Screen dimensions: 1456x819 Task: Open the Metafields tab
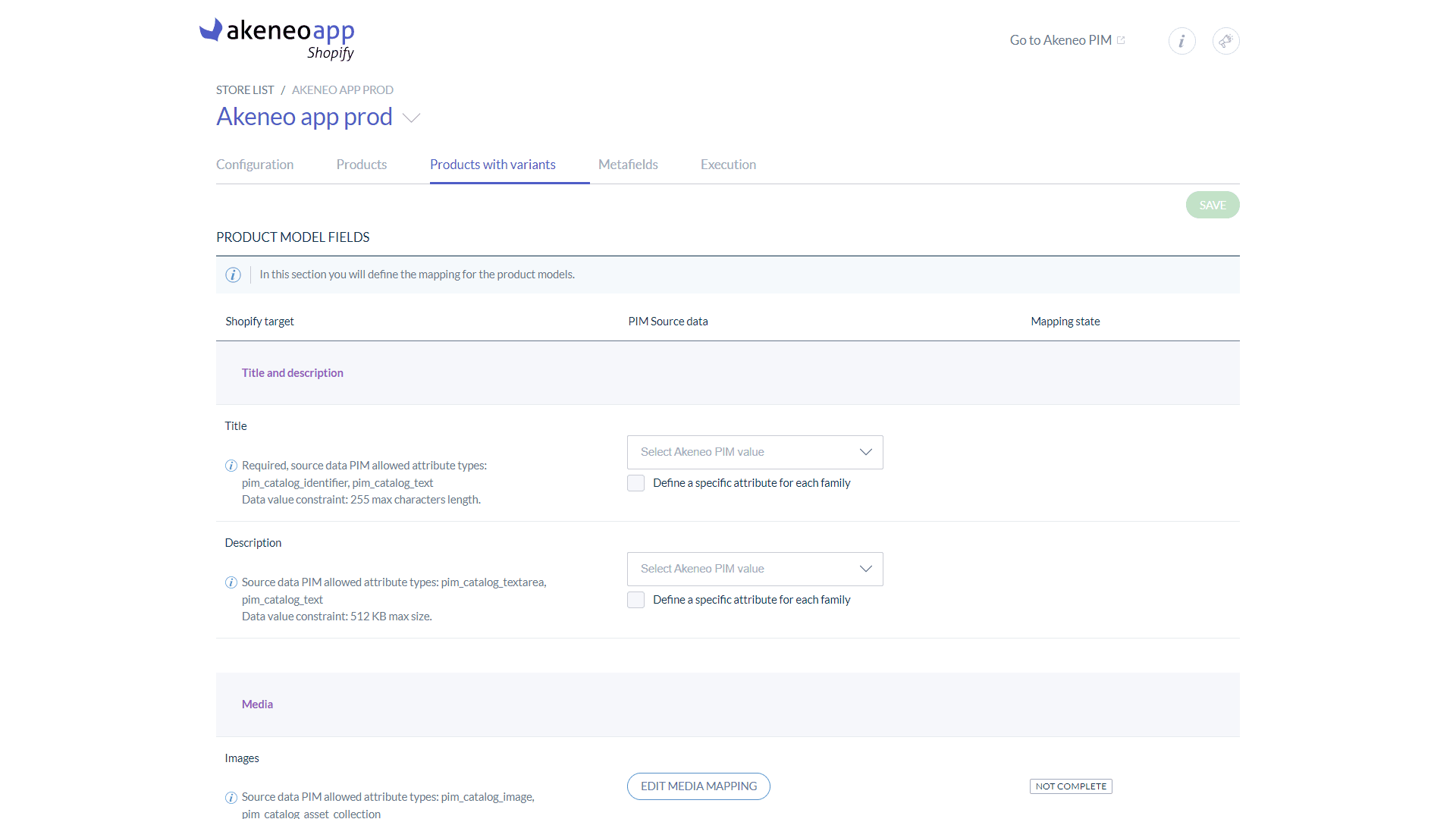tap(628, 165)
